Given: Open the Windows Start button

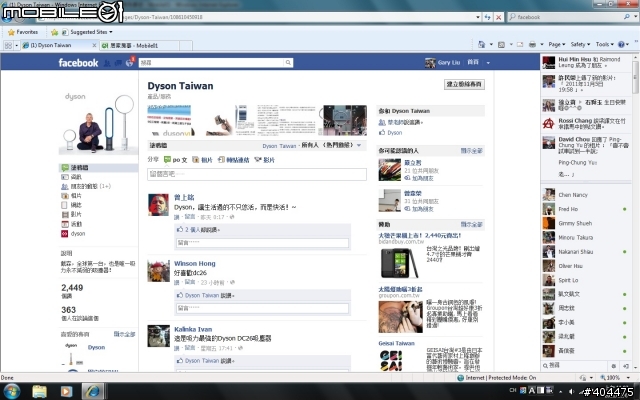Looking at the screenshot, I should 11,391.
